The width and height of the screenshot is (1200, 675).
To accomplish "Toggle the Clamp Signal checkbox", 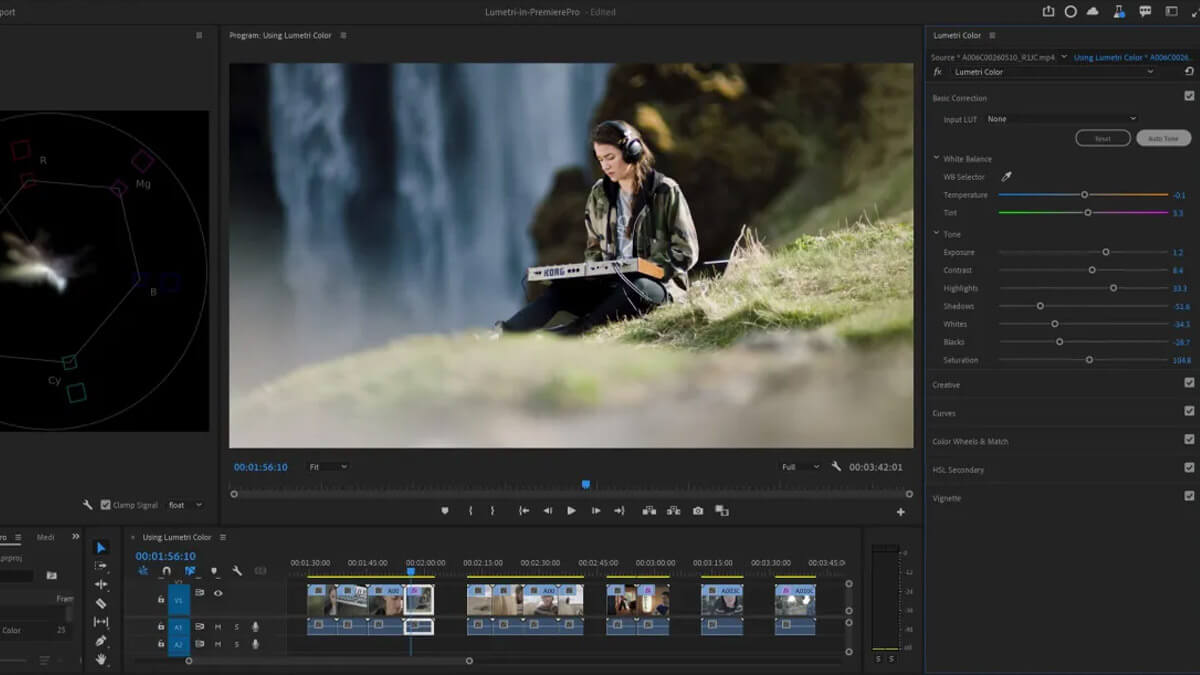I will (x=106, y=505).
